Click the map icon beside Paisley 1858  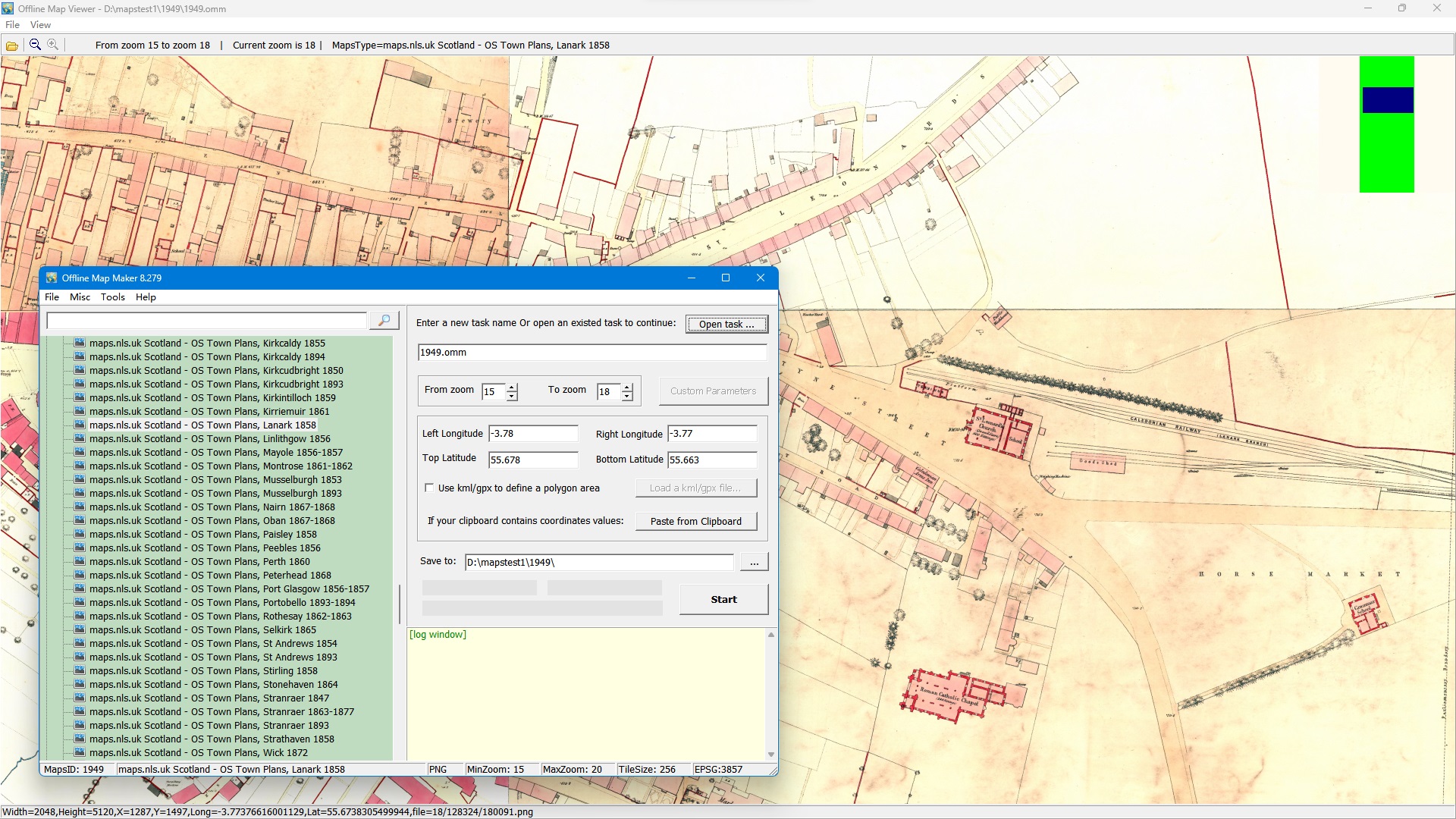tap(80, 534)
